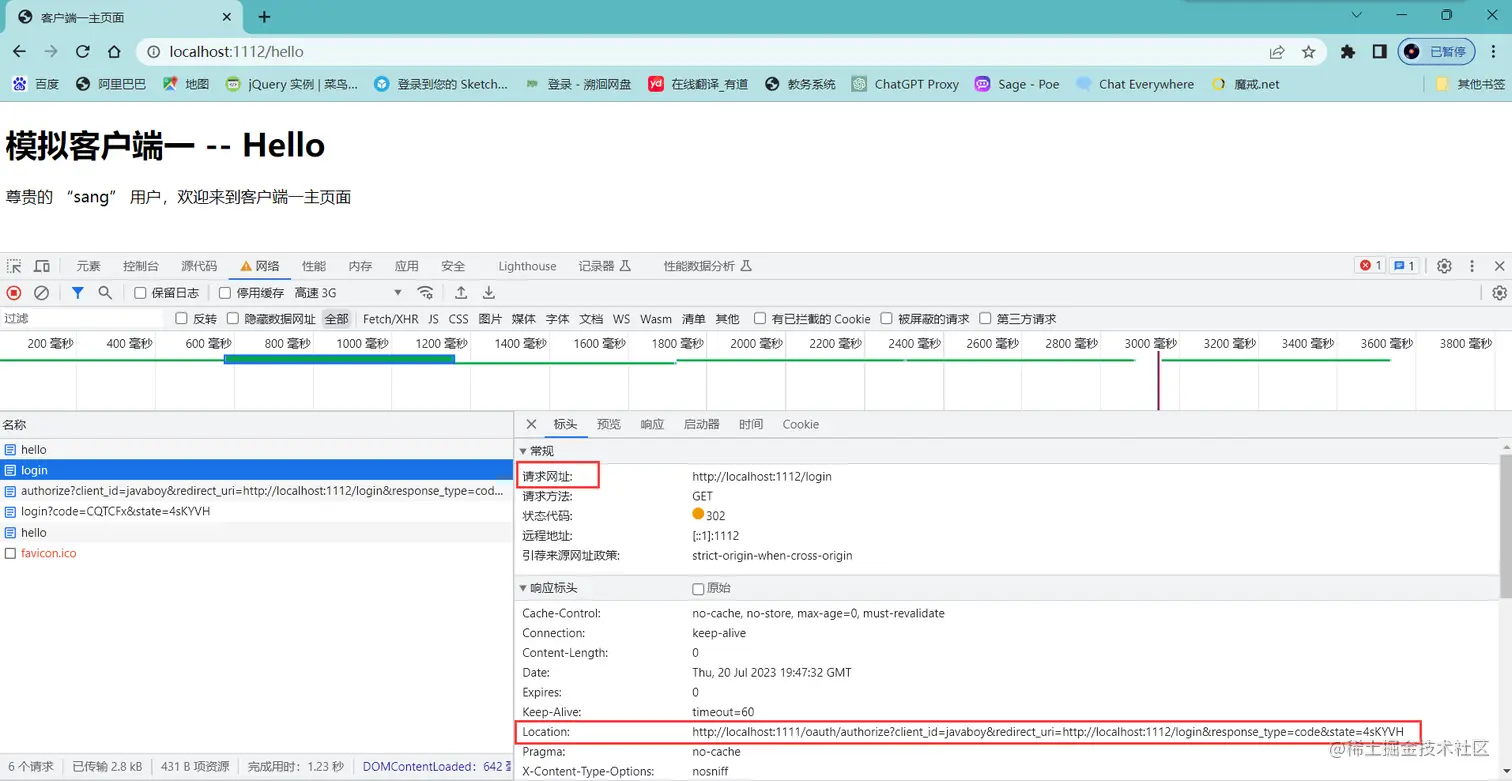Viewport: 1512px width, 781px height.
Task: Open the 源代码 panel
Action: click(199, 266)
